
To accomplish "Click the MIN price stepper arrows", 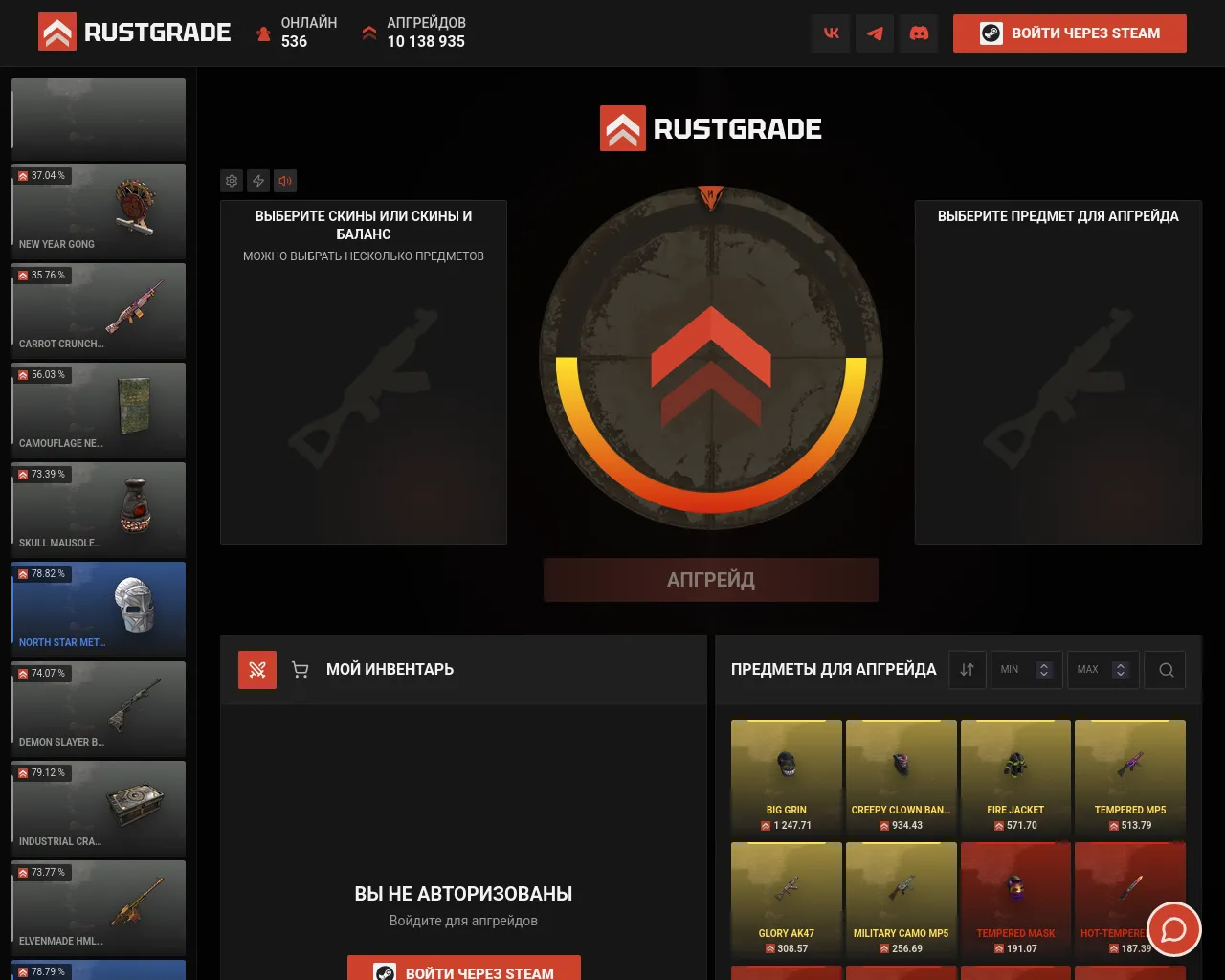I will pyautogui.click(x=1045, y=670).
